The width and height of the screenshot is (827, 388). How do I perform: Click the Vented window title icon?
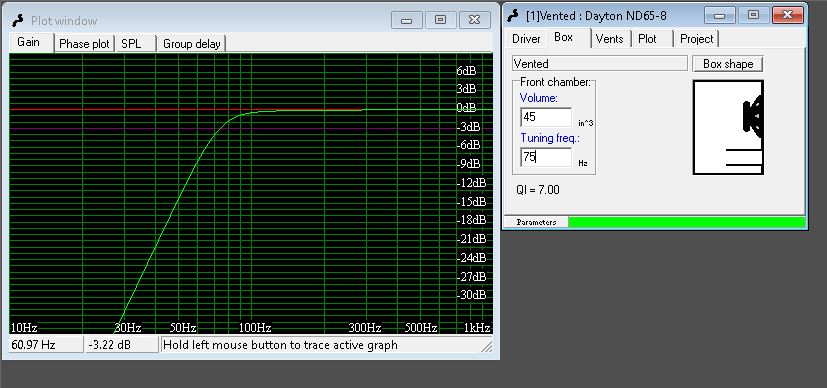click(x=513, y=16)
